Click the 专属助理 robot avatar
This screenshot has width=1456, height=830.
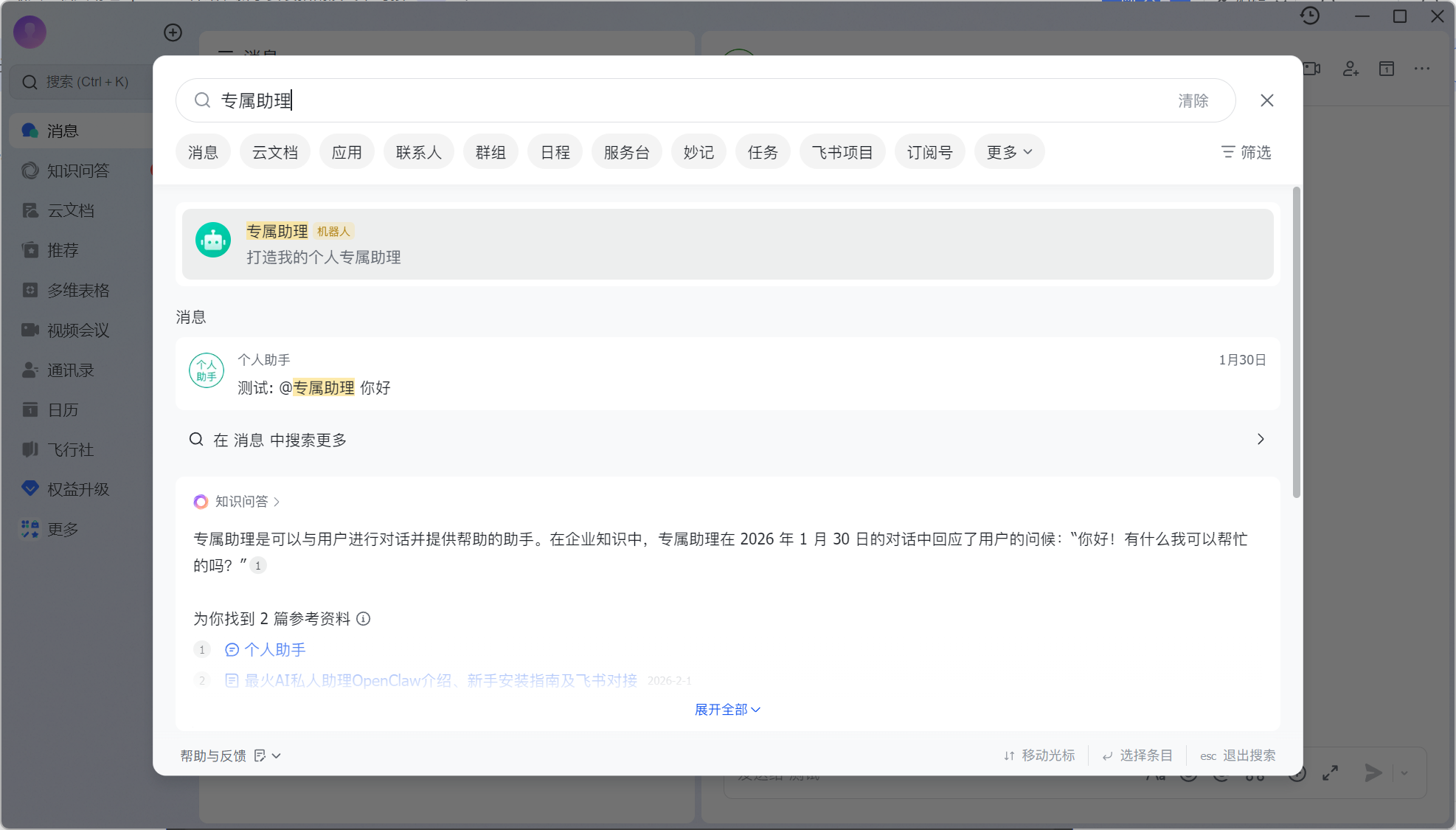coord(213,239)
